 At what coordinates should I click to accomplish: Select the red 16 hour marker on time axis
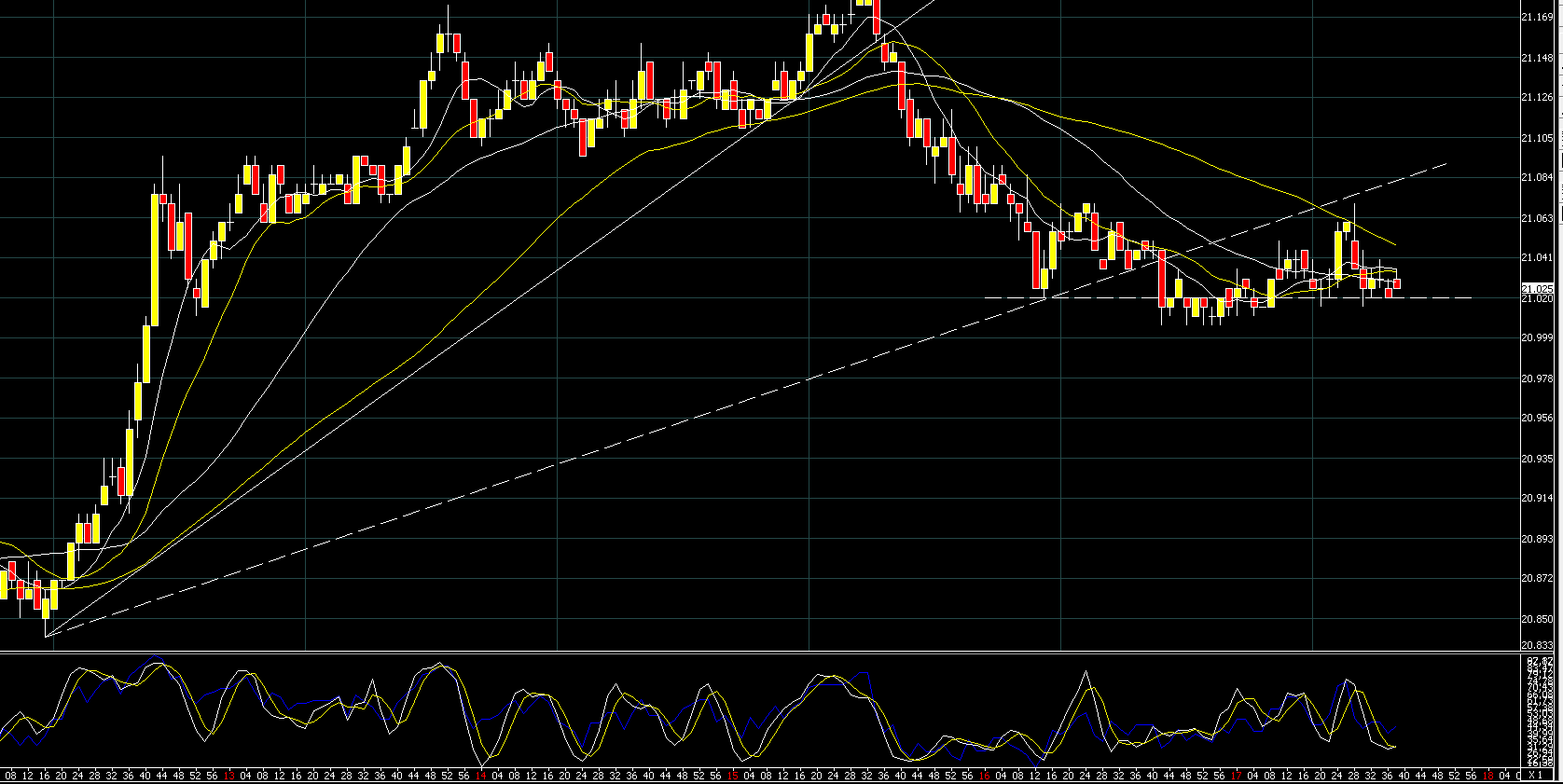[x=985, y=776]
